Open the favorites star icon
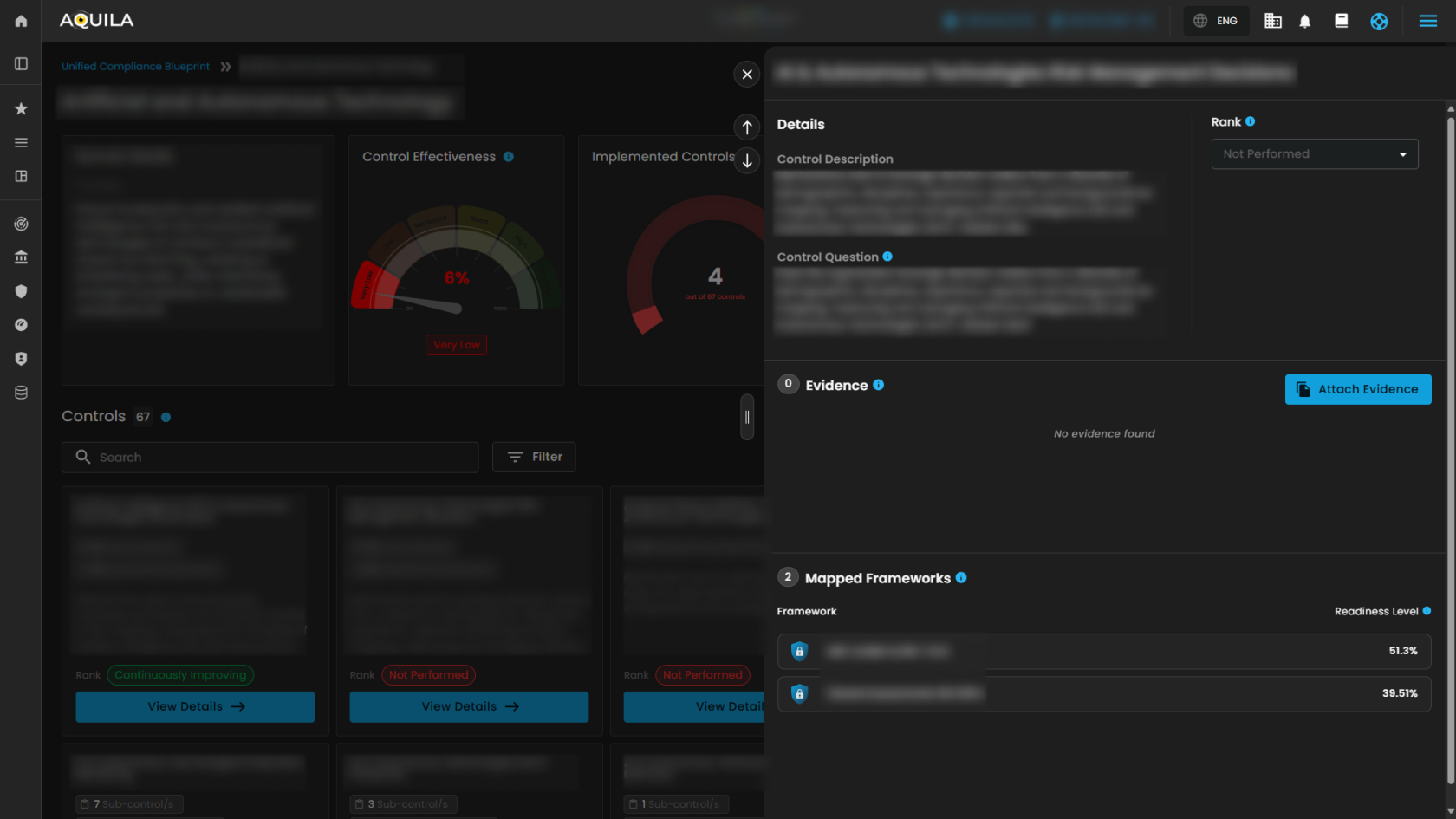This screenshot has width=1456, height=819. pyautogui.click(x=21, y=108)
